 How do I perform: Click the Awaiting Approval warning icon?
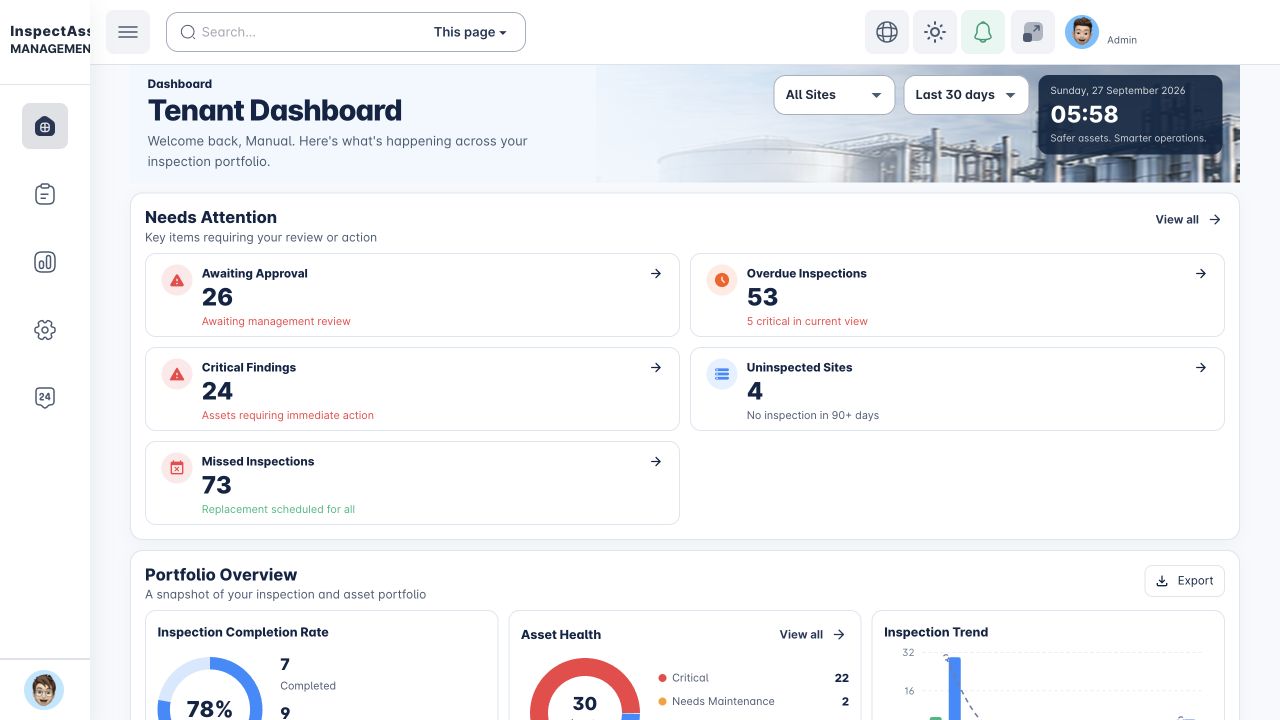coord(177,280)
